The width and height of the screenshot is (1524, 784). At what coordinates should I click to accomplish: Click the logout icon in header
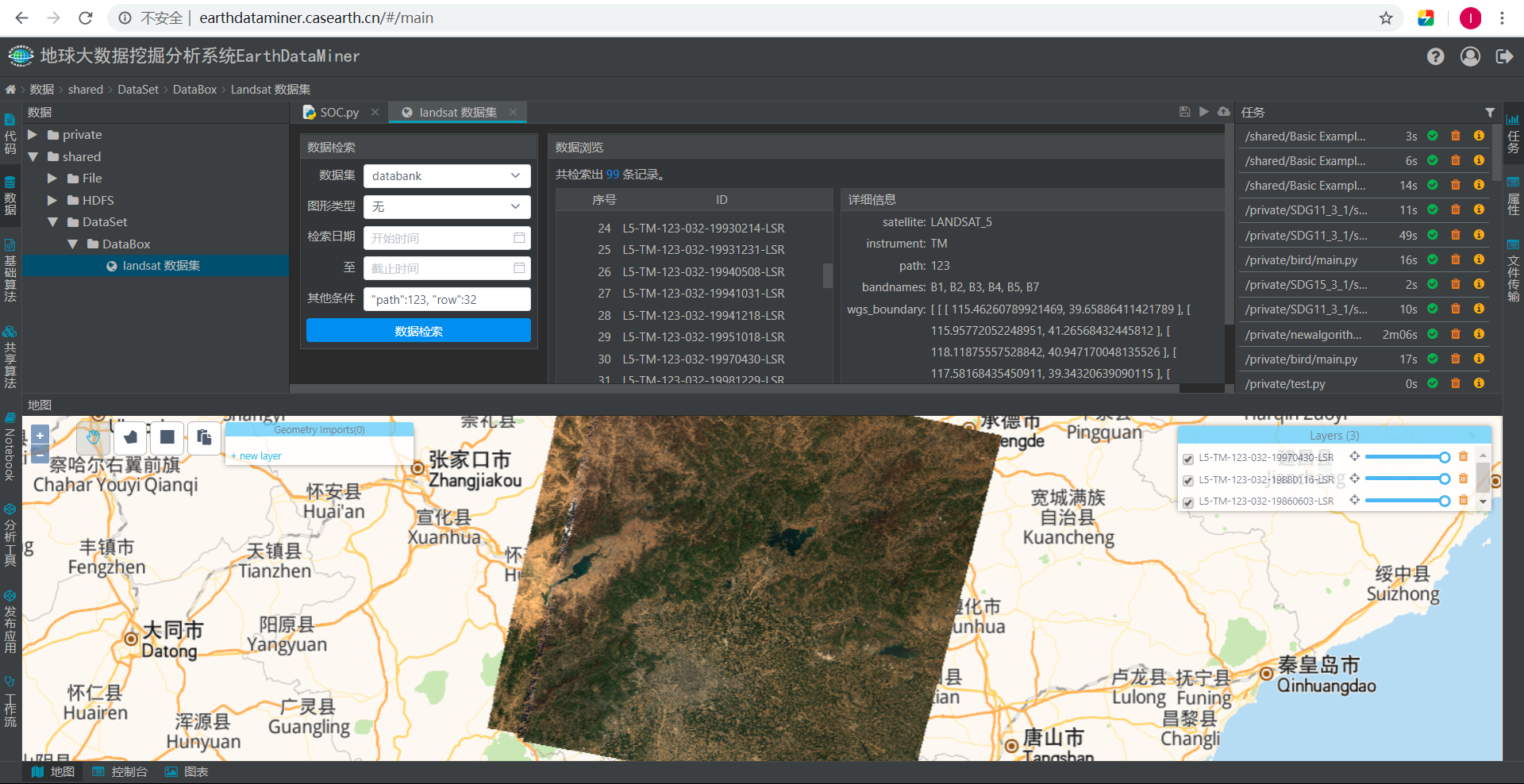[x=1504, y=56]
